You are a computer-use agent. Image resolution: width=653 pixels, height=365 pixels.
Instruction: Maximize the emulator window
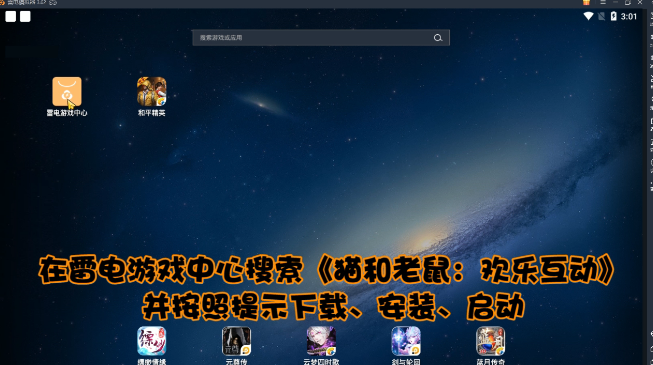click(x=628, y=2)
